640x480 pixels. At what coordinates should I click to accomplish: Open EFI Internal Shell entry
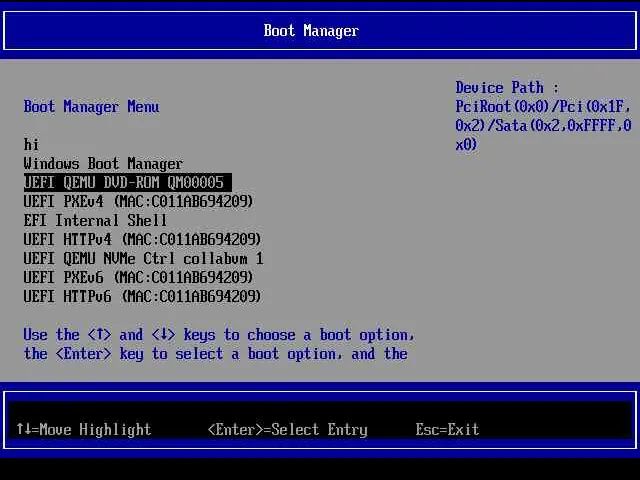(95, 220)
